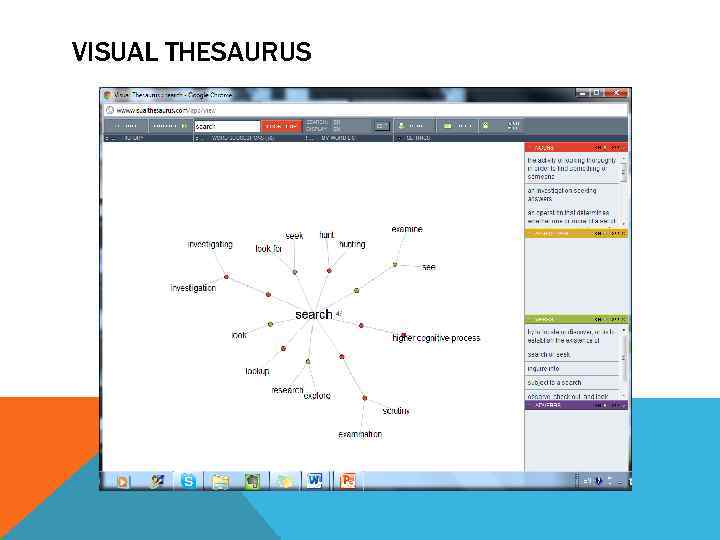This screenshot has height=540, width=720.
Task: Click meaning node joining scrutiny and examination
Action: (x=364, y=398)
